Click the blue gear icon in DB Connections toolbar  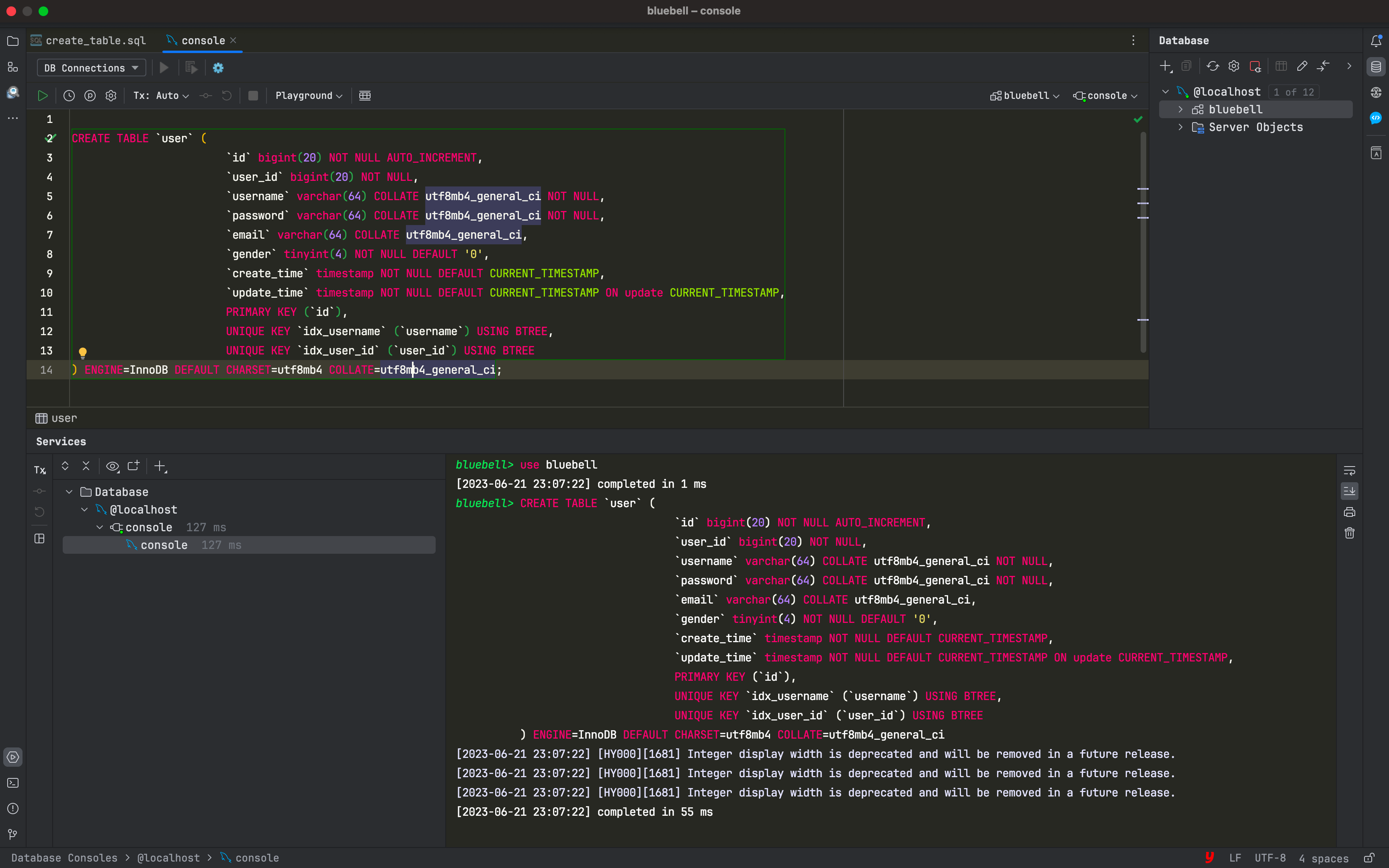pos(218,68)
